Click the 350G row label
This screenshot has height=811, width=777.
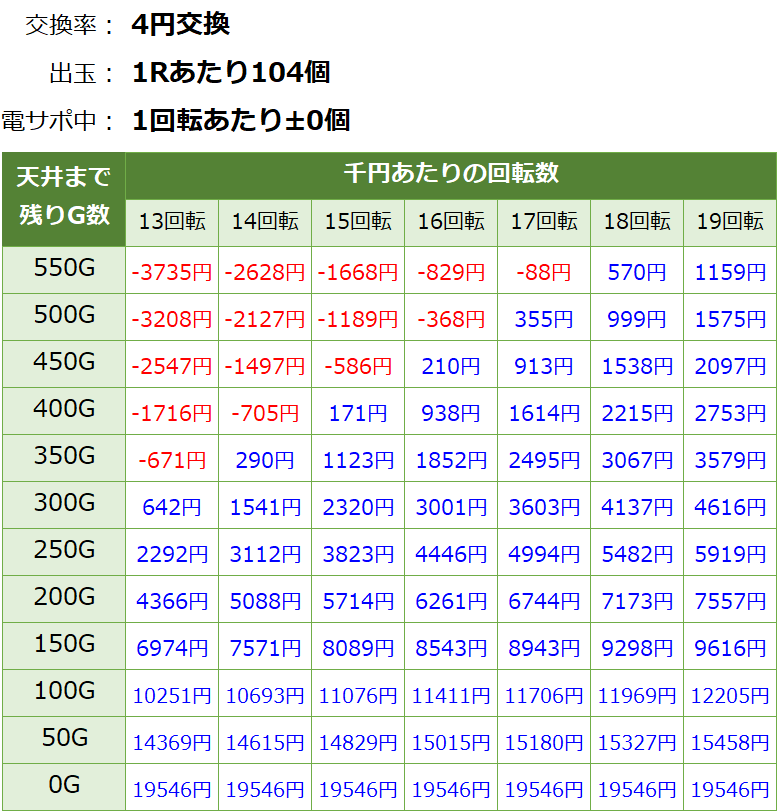[64, 458]
